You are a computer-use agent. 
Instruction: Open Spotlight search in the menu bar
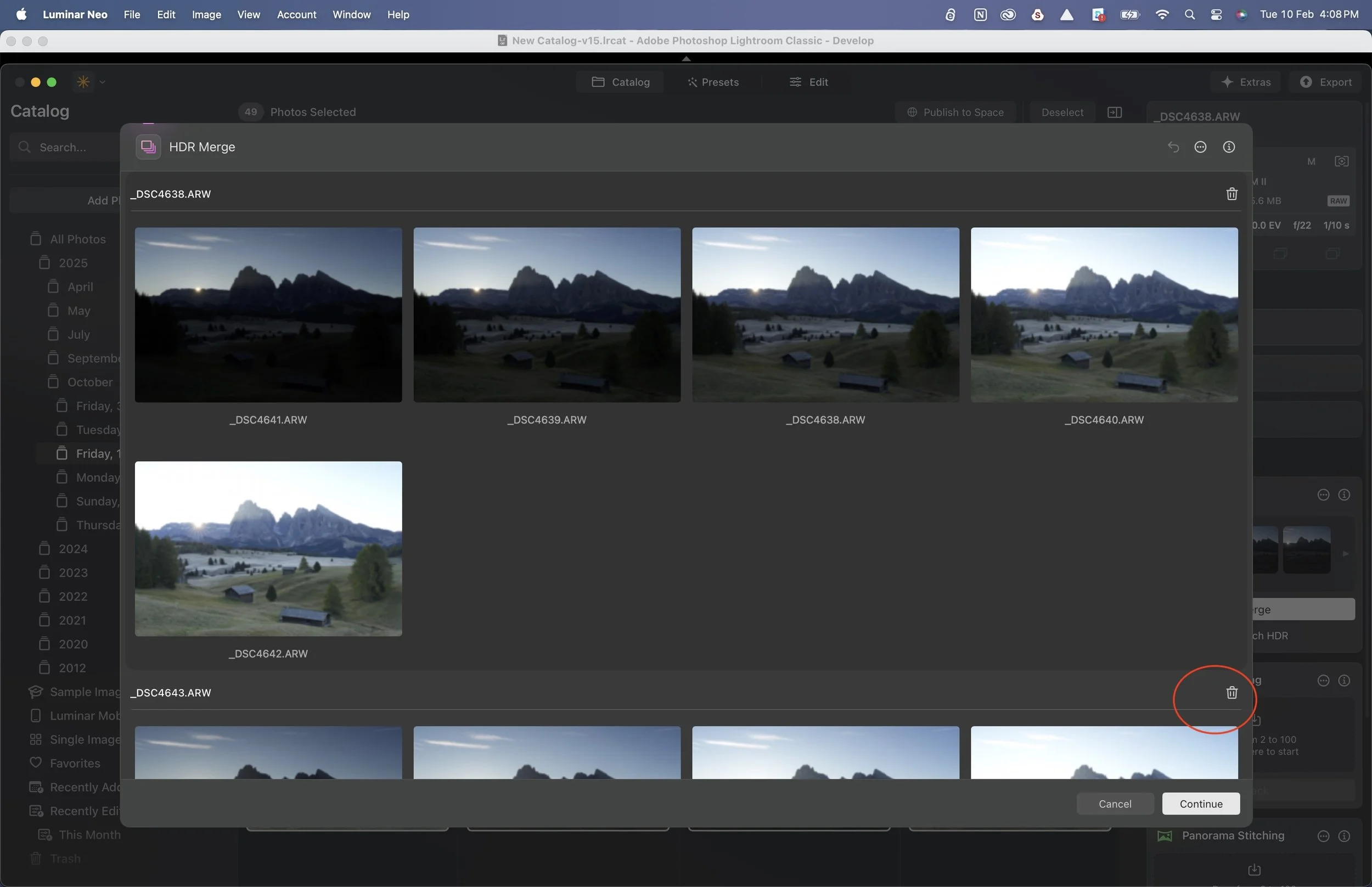tap(1189, 14)
